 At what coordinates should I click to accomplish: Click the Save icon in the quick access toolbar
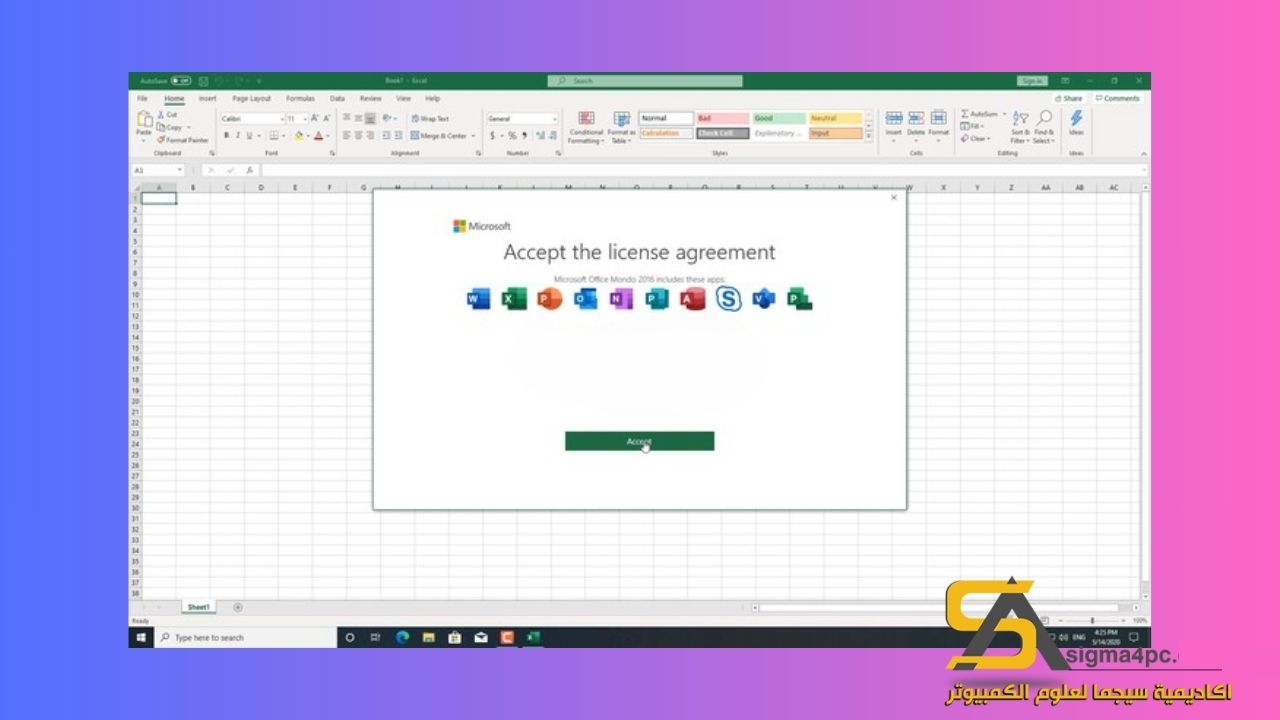tap(204, 81)
